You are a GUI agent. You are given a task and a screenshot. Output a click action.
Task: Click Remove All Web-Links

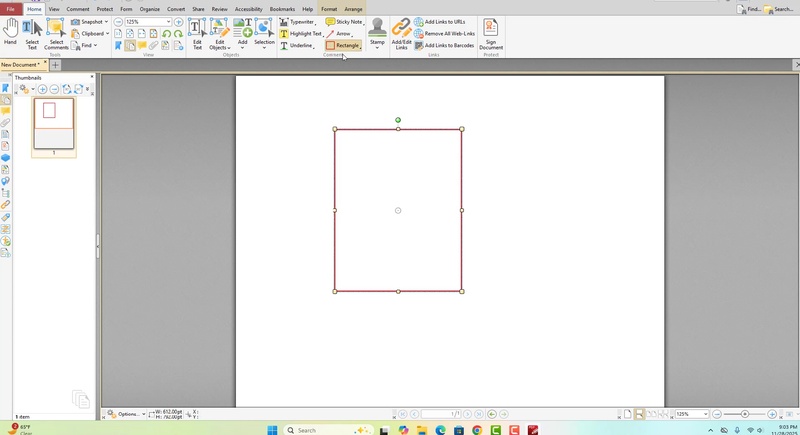coord(444,34)
